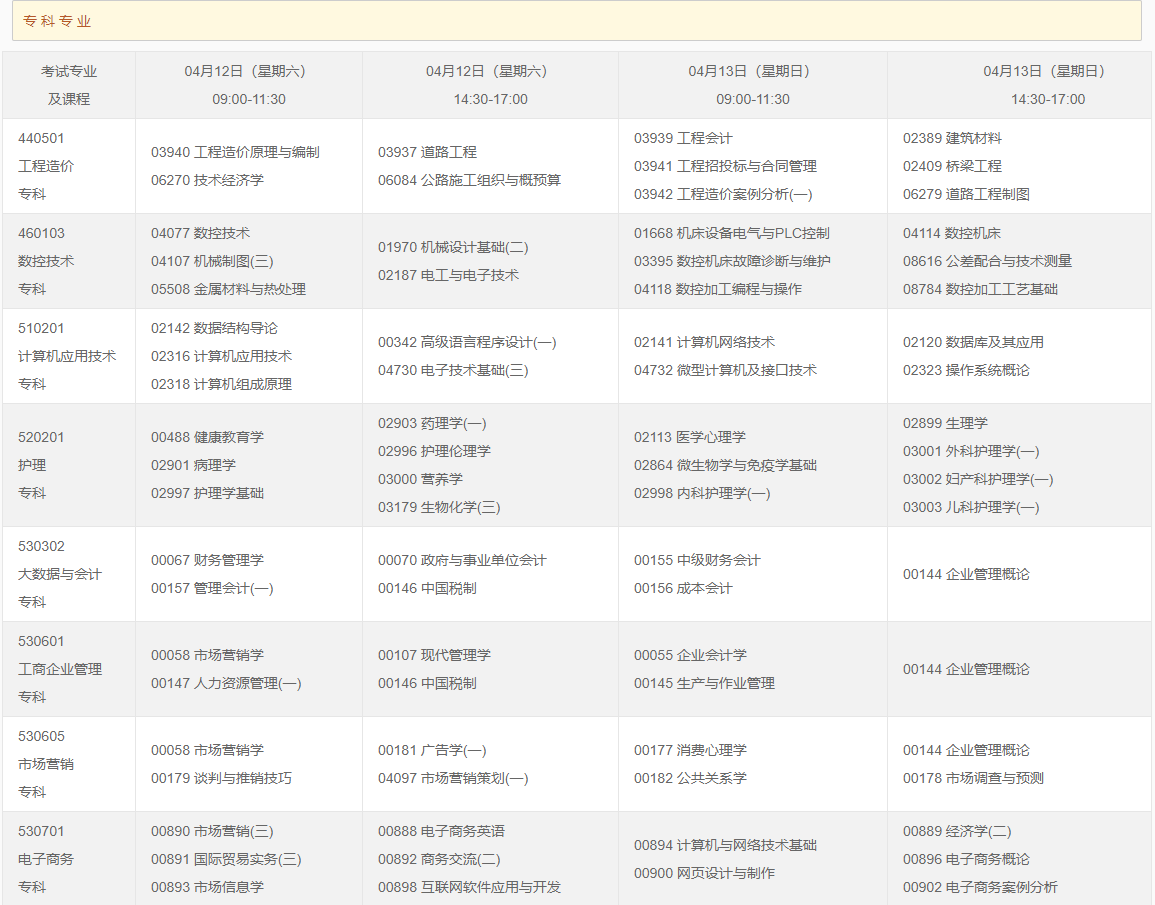Select the 530605 市场营销 major cell
This screenshot has width=1155, height=905.
coord(69,764)
